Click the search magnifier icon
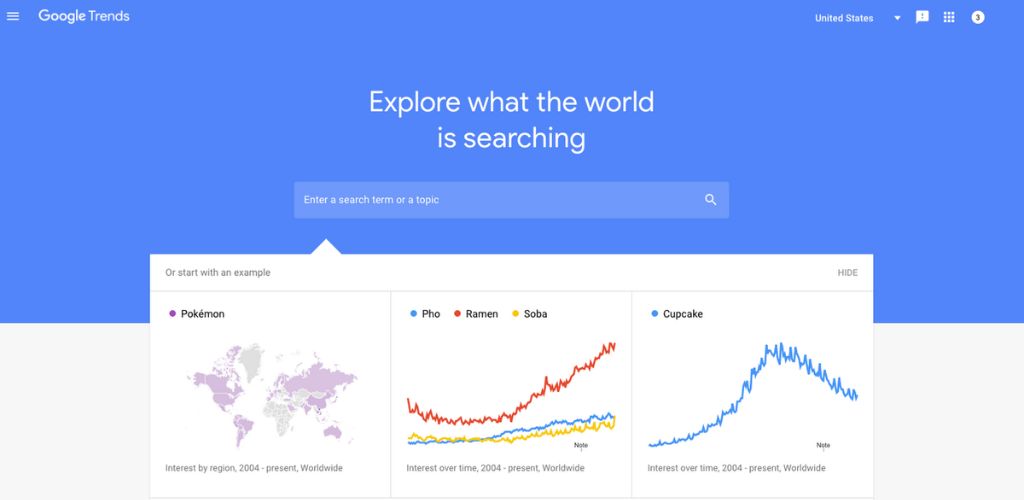Screen dimensions: 1024x500 [711, 200]
